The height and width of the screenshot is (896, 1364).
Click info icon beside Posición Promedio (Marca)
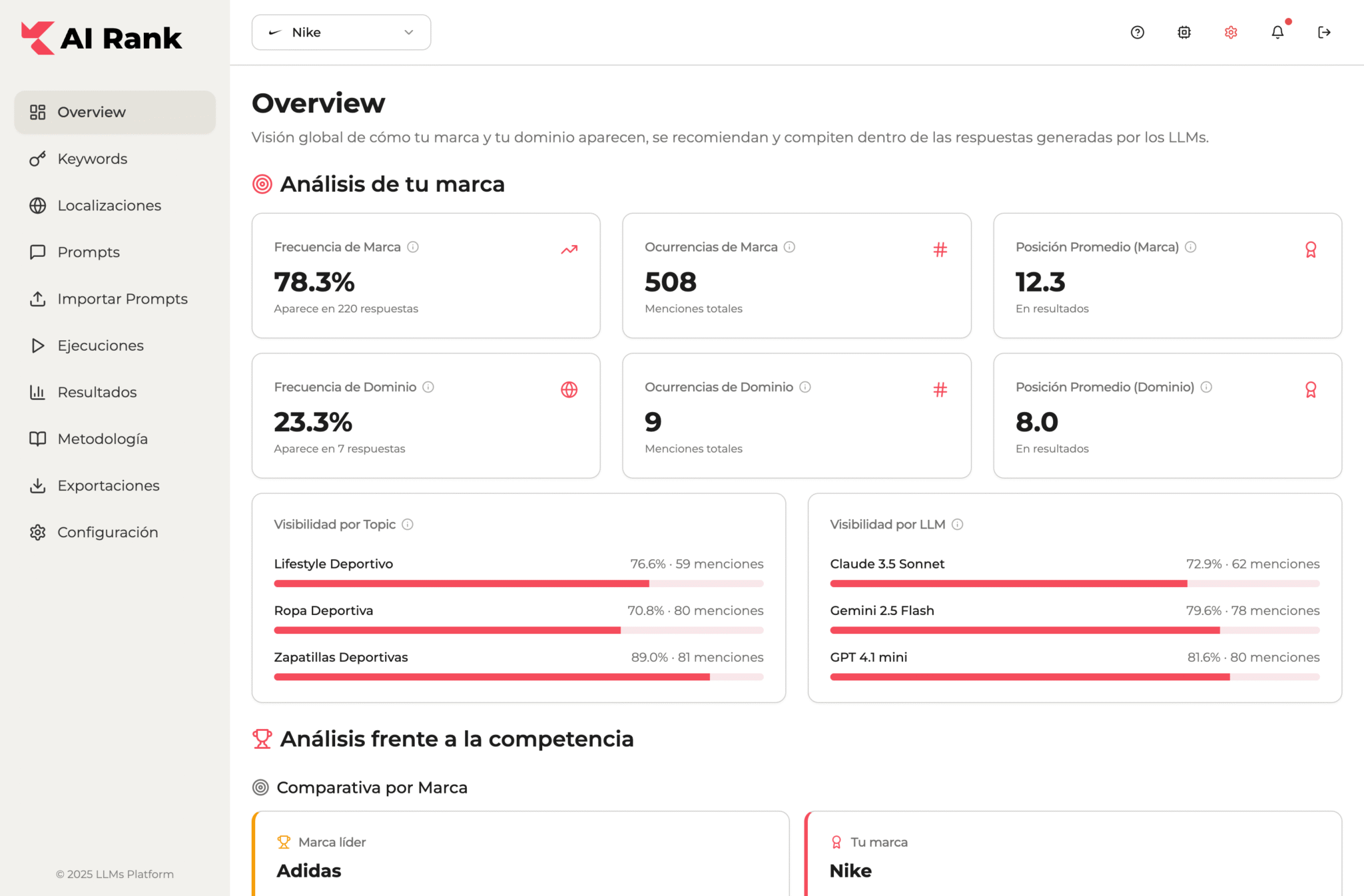(x=1191, y=247)
